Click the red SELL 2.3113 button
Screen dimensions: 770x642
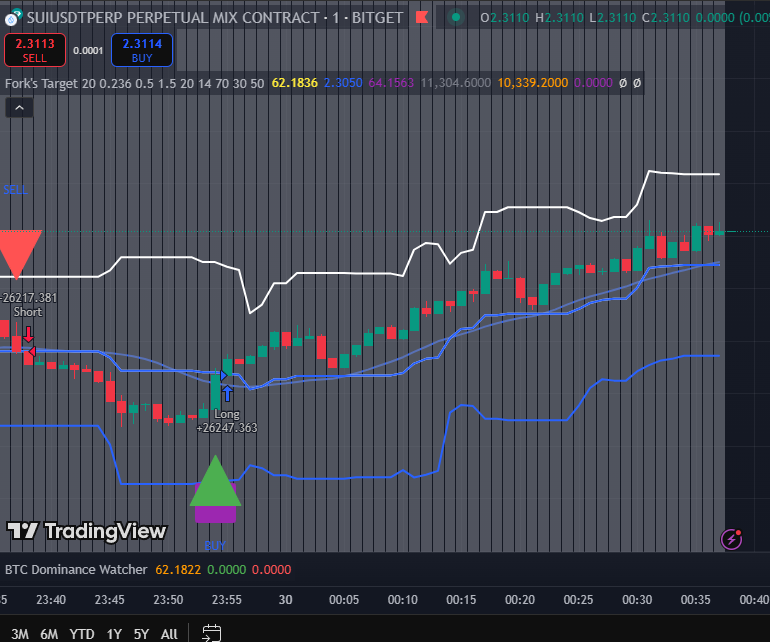click(x=35, y=50)
